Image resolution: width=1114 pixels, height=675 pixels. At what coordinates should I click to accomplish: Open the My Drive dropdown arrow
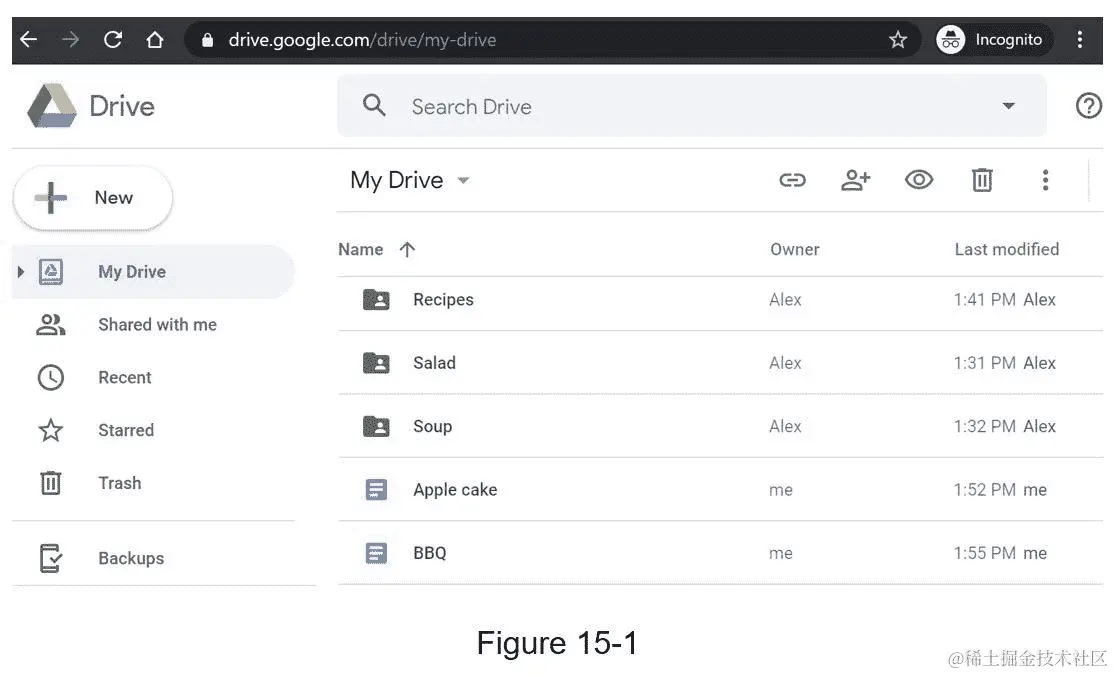coord(462,180)
